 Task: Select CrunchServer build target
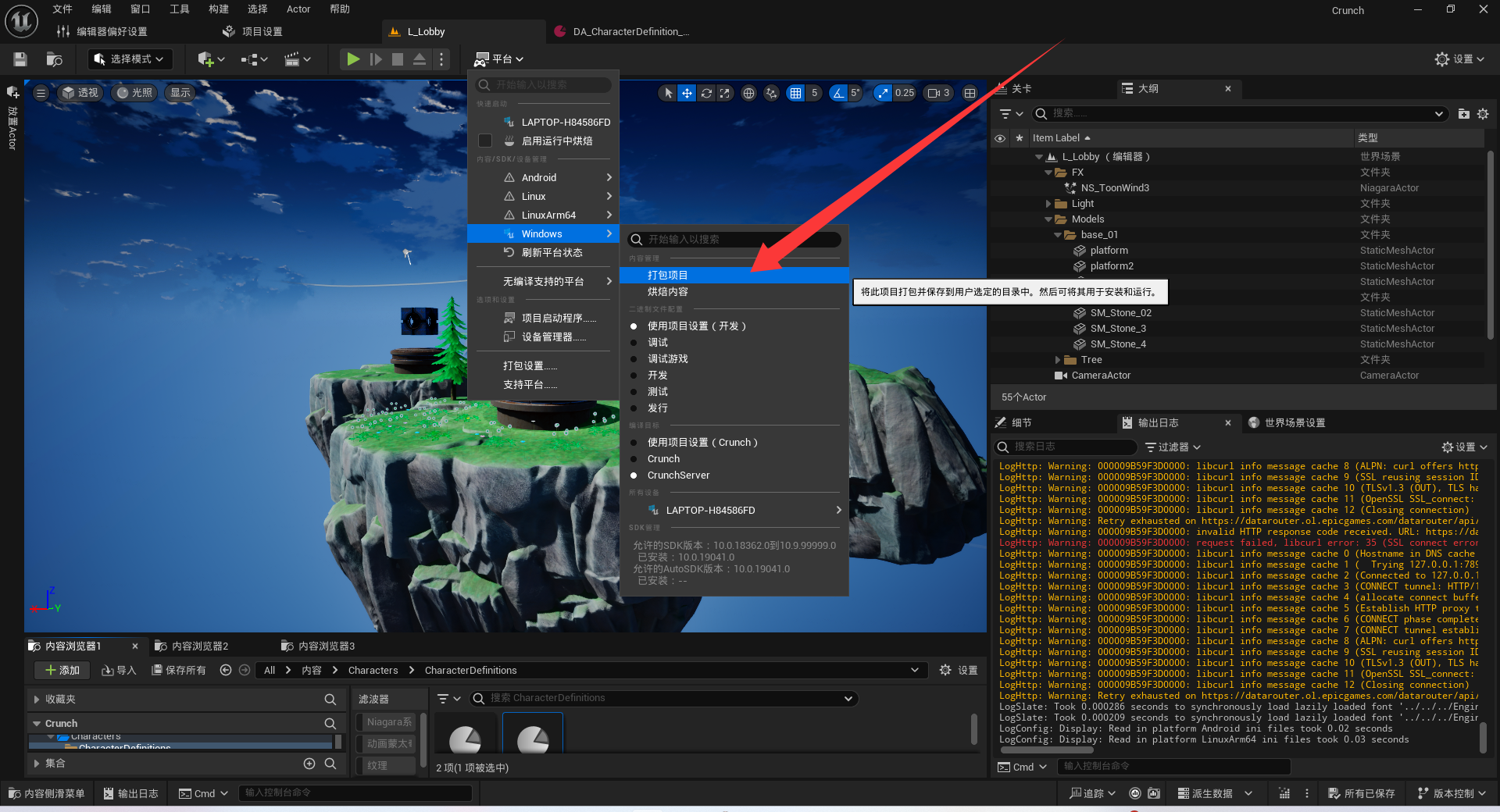click(678, 475)
